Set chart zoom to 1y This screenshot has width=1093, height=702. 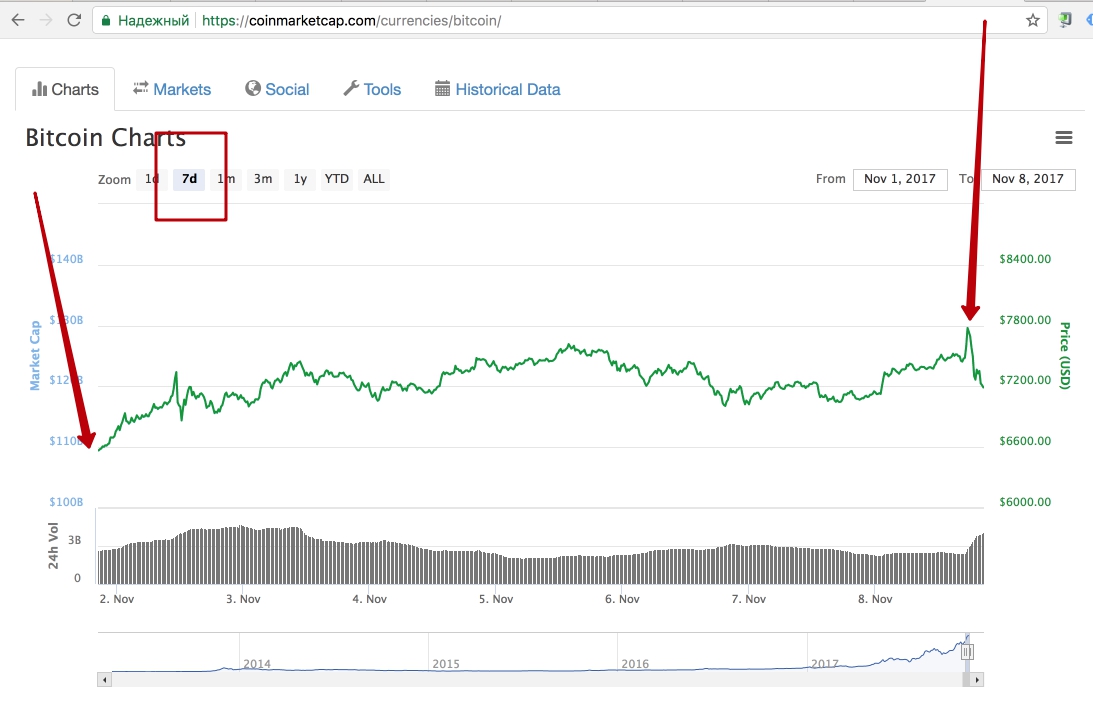[300, 179]
